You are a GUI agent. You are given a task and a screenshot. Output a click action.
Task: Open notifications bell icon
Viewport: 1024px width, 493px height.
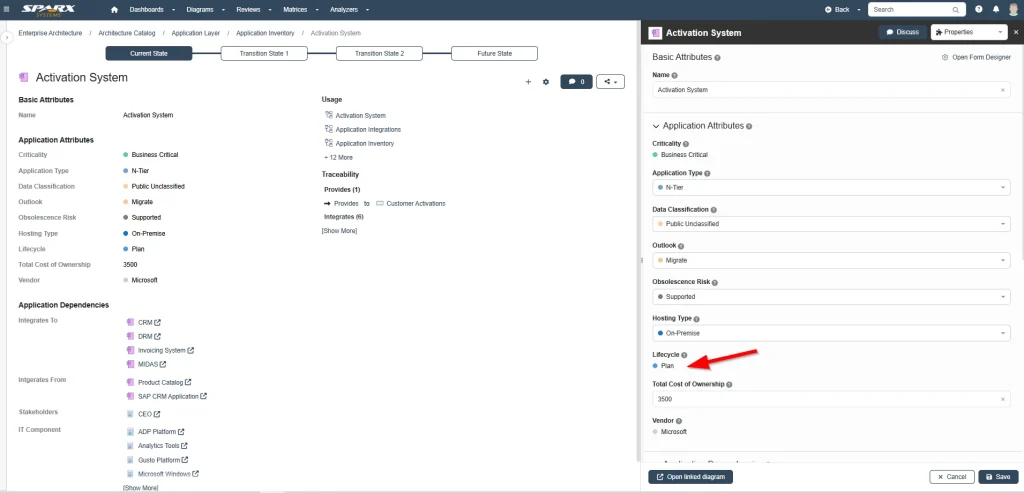996,10
